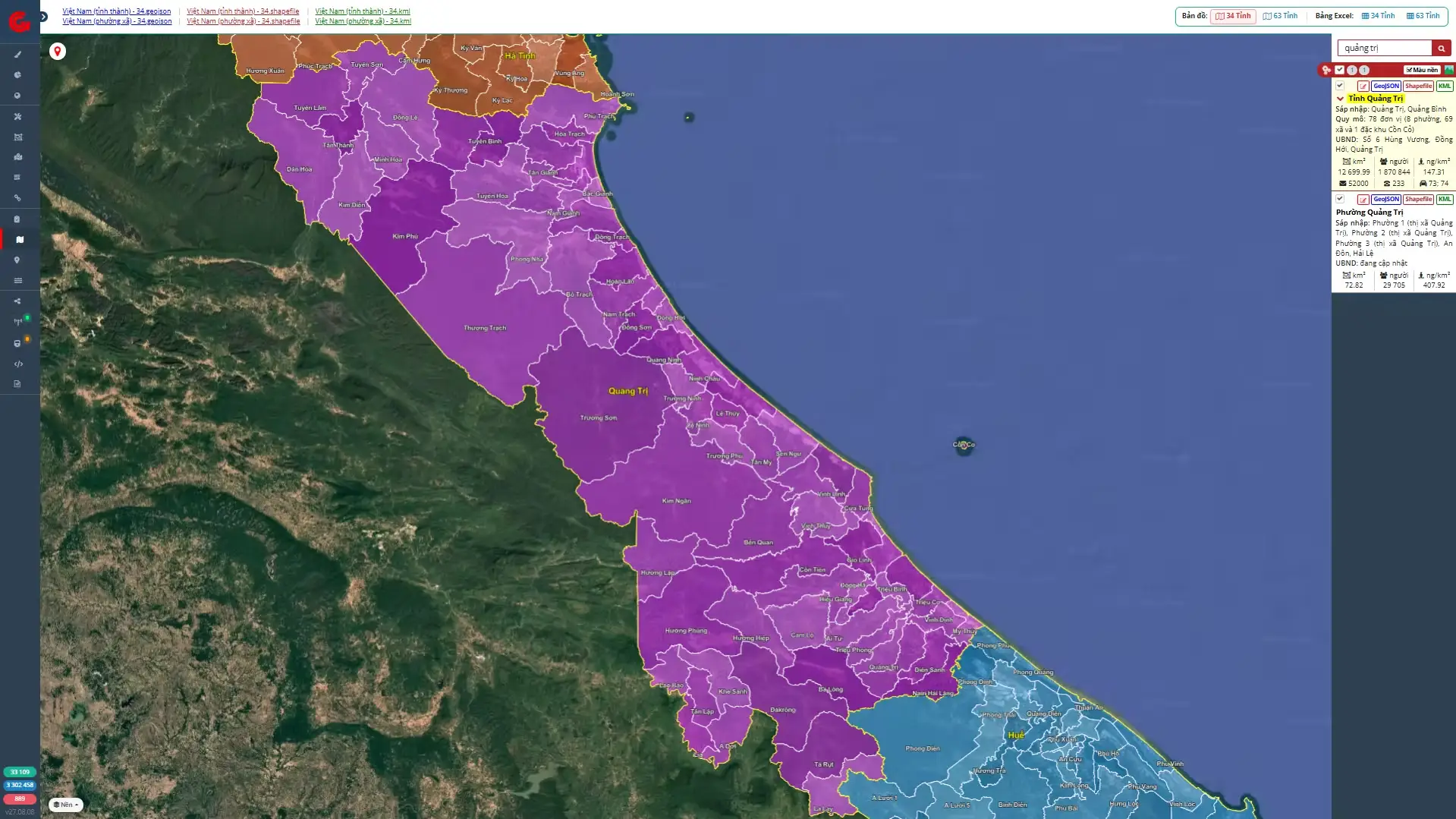Open the code brackets sidebar icon

[x=18, y=364]
